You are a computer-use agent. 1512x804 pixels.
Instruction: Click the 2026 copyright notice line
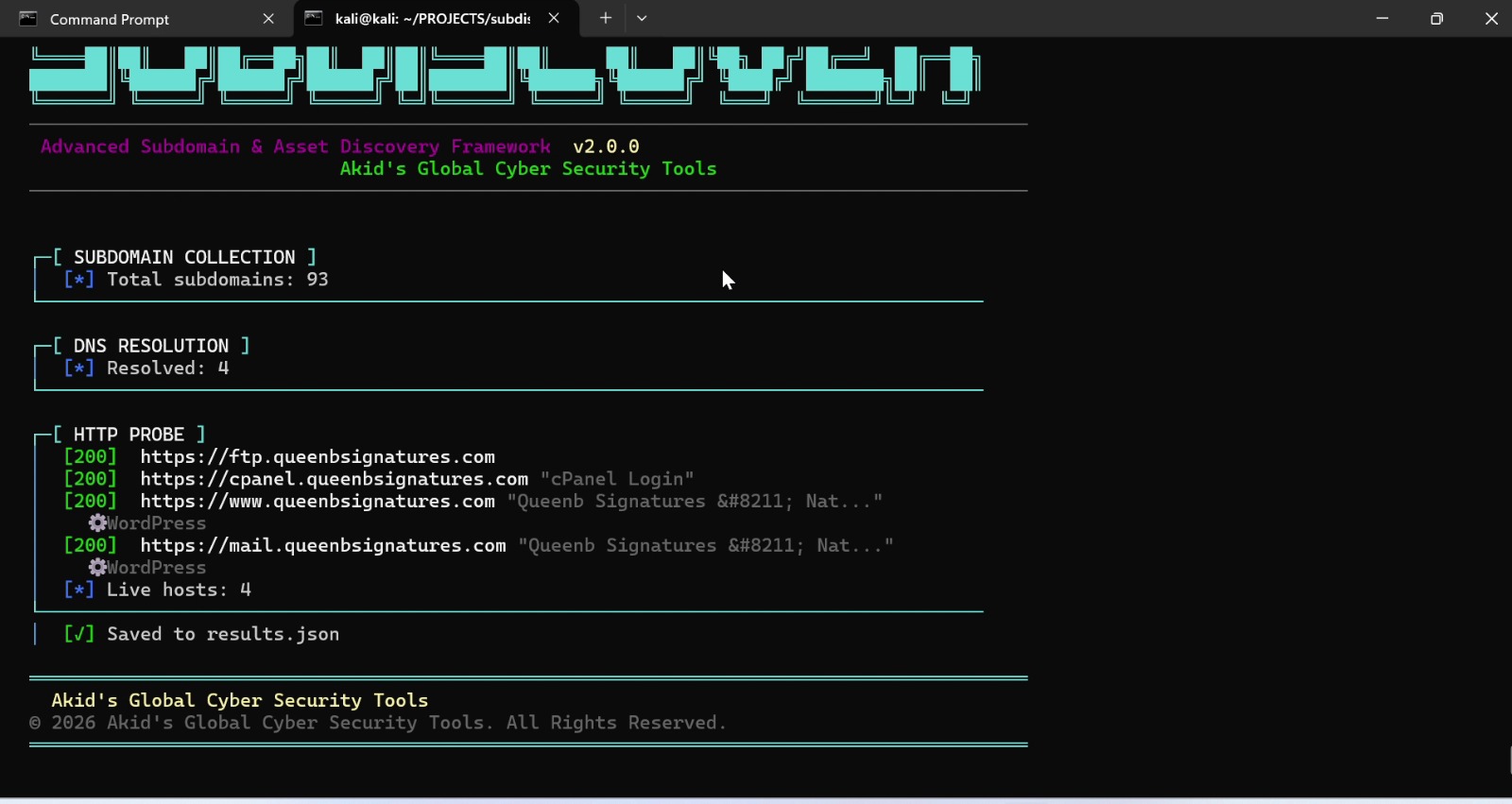pos(378,724)
